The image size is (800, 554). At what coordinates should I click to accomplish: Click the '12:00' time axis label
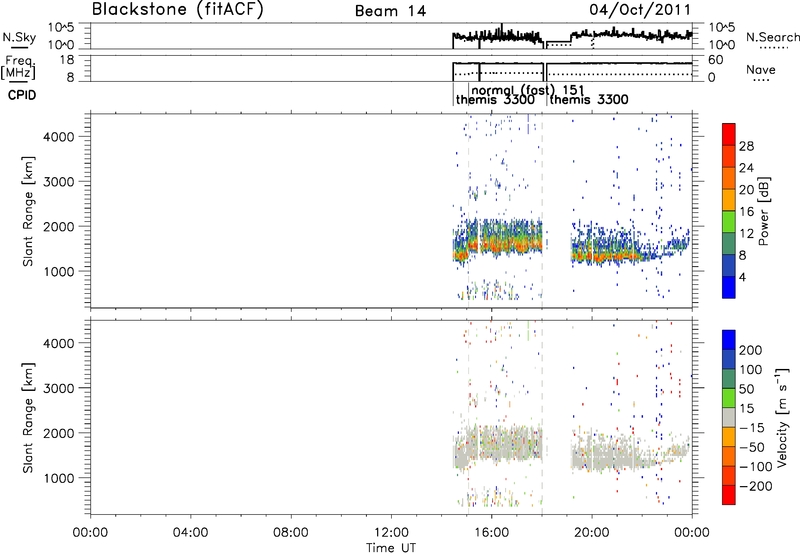pyautogui.click(x=391, y=533)
